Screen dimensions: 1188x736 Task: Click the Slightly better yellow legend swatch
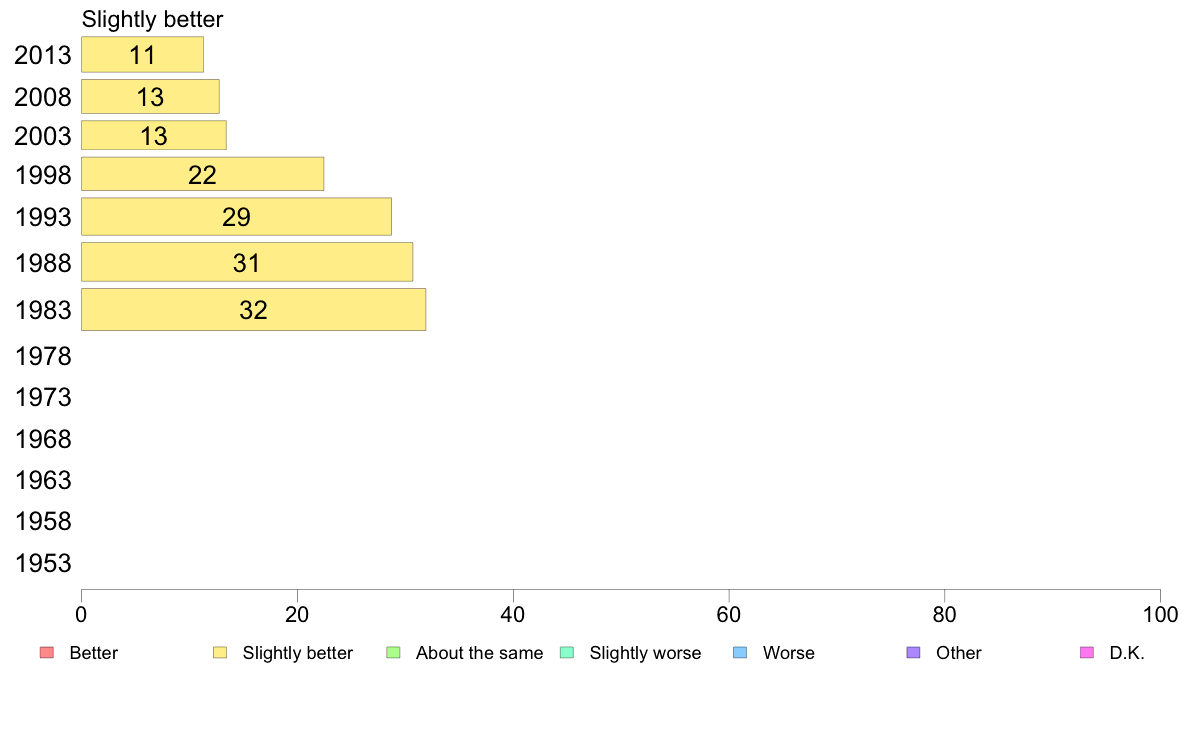point(220,653)
